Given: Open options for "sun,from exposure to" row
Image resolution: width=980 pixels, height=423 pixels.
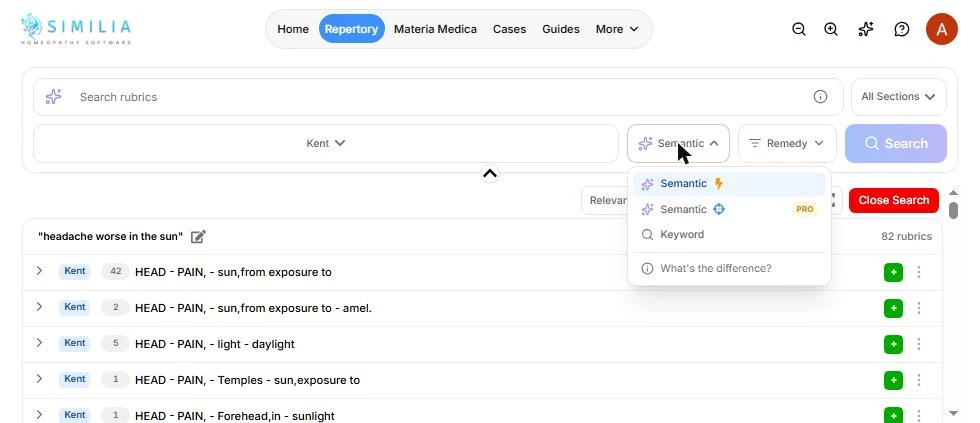Looking at the screenshot, I should click(x=919, y=272).
